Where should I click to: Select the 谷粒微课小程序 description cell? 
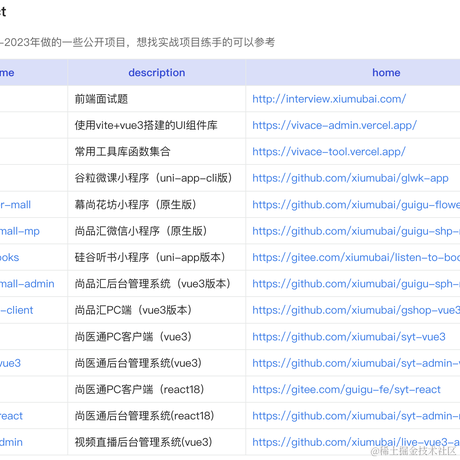click(157, 178)
